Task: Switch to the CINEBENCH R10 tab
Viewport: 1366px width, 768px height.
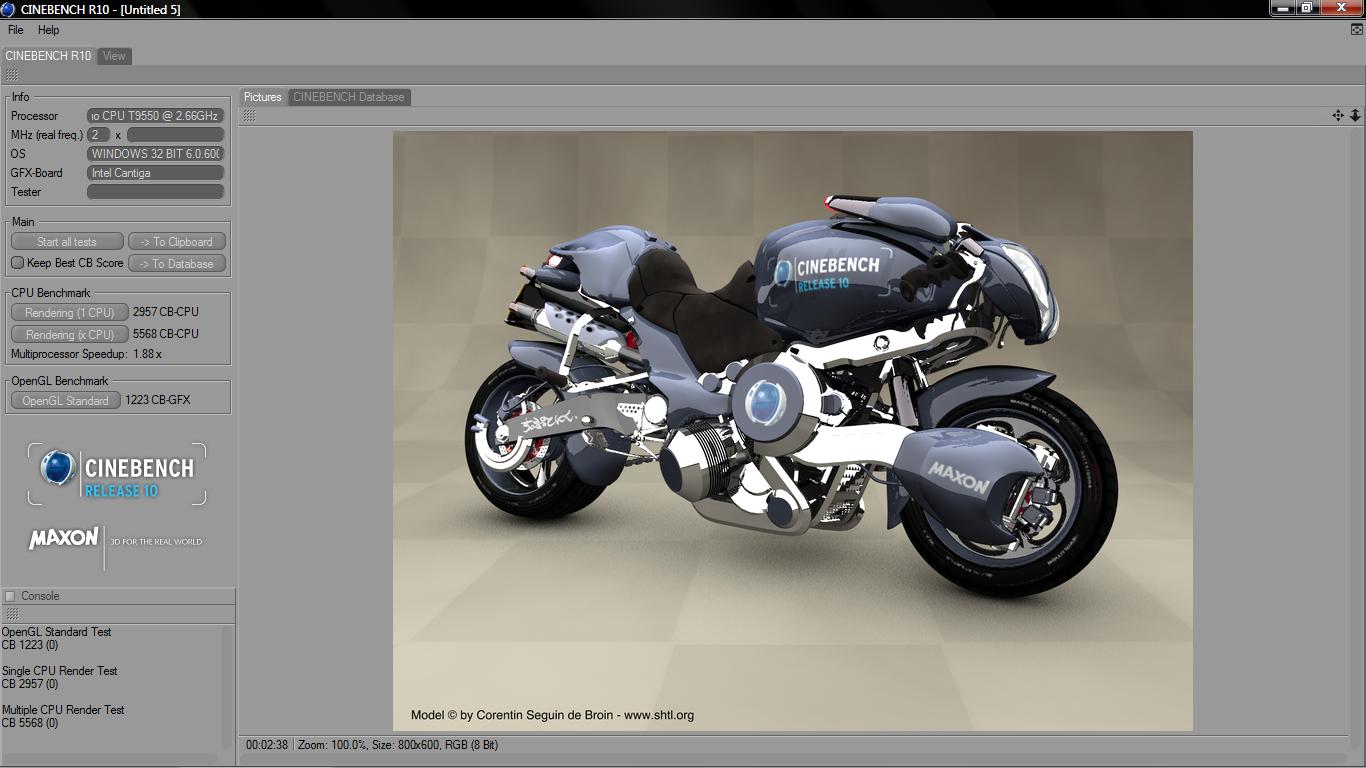Action: click(x=48, y=56)
